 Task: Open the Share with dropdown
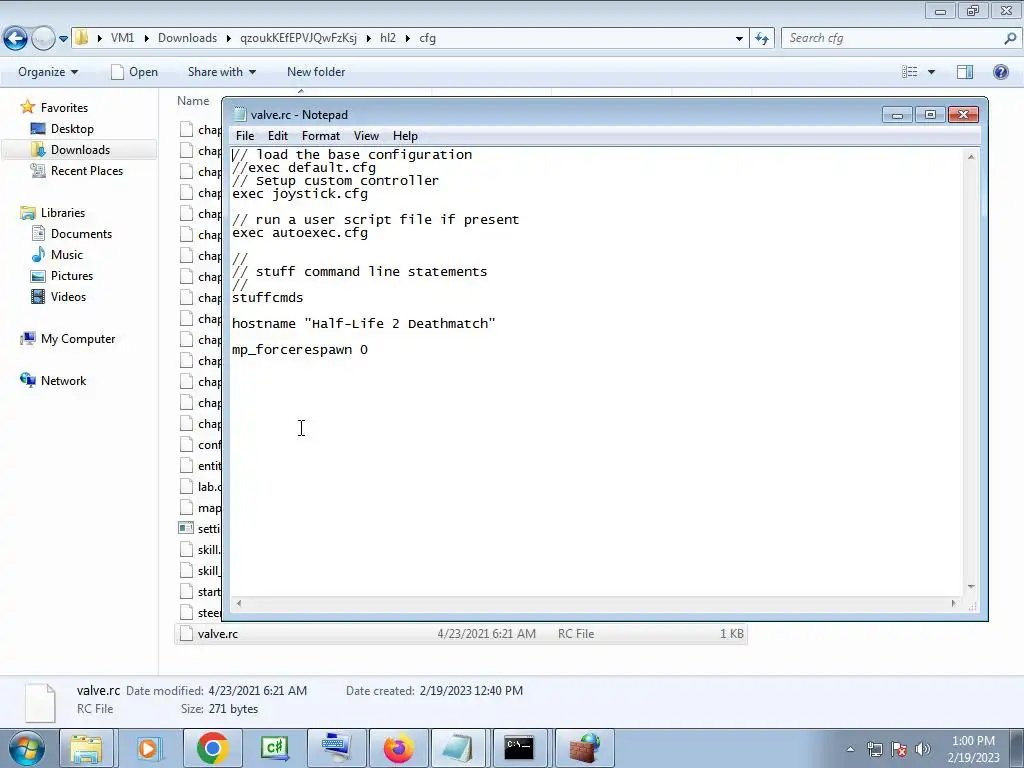(221, 72)
